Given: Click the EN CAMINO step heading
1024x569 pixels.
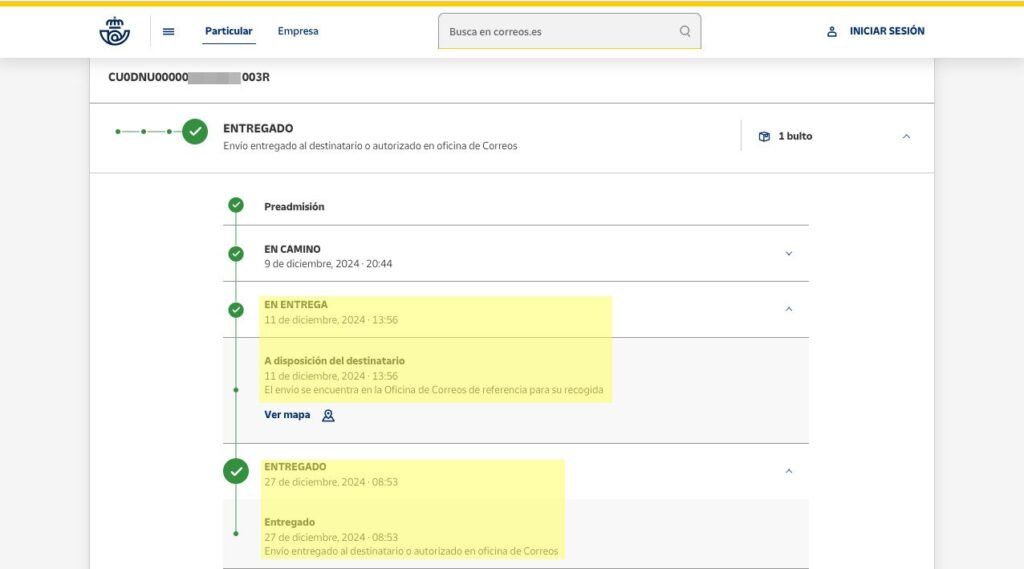Looking at the screenshot, I should pos(292,249).
